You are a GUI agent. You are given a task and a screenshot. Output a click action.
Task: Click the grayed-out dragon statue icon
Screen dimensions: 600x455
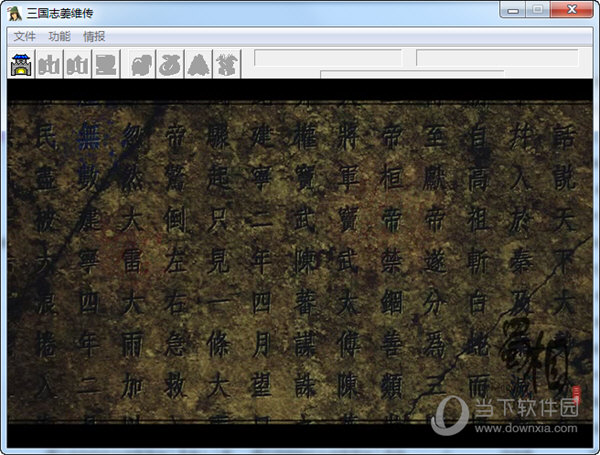(227, 64)
